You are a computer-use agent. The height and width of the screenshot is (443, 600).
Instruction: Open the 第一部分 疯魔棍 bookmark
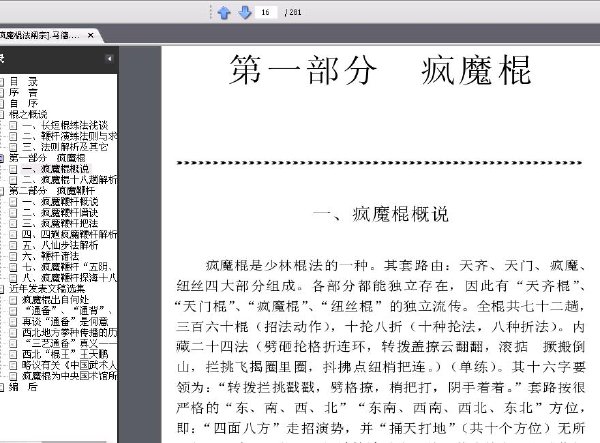[x=47, y=158]
